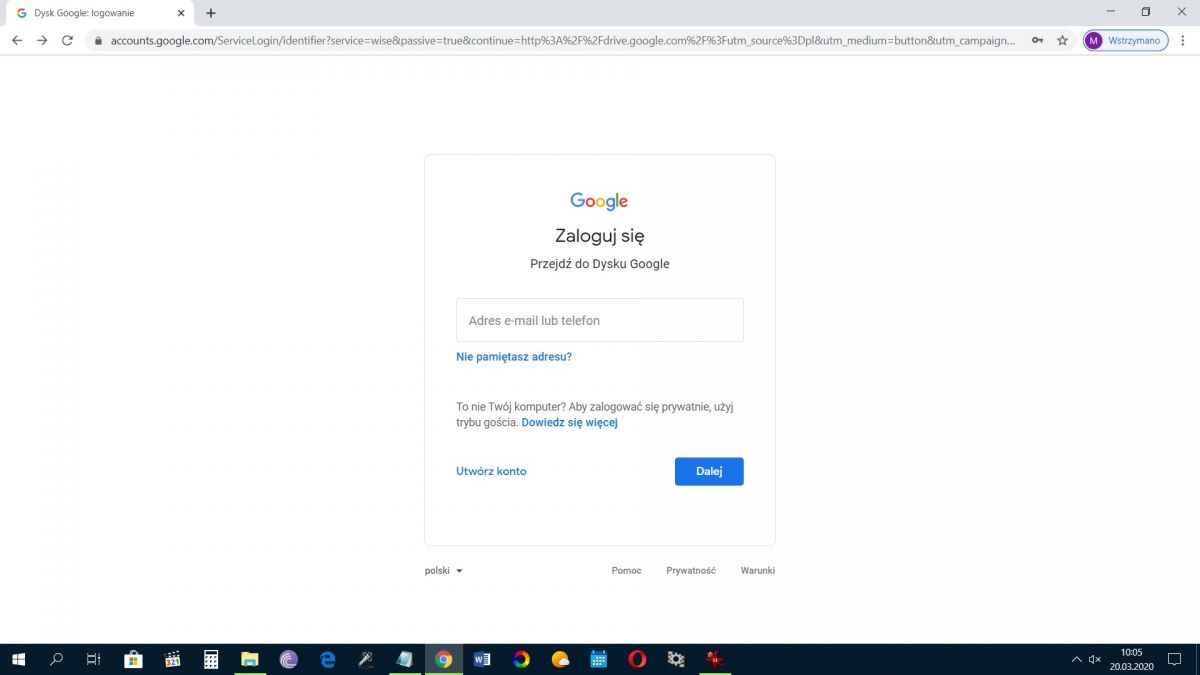Open the Nie pamiętasz adresu? link
The width and height of the screenshot is (1200, 675).
[514, 357]
